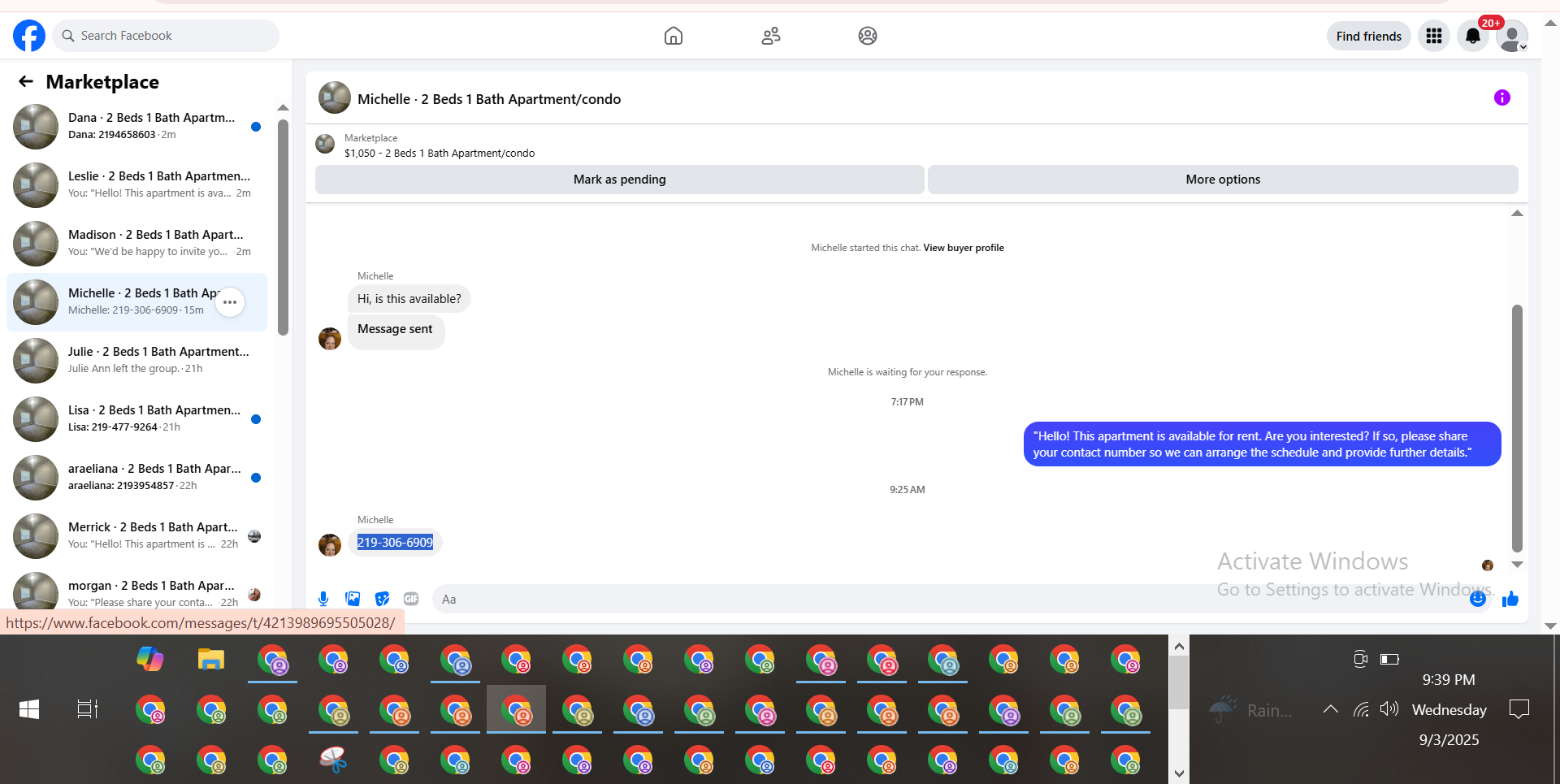Click the Meet Now tray icon
Viewport: 1560px width, 784px height.
tap(1361, 659)
